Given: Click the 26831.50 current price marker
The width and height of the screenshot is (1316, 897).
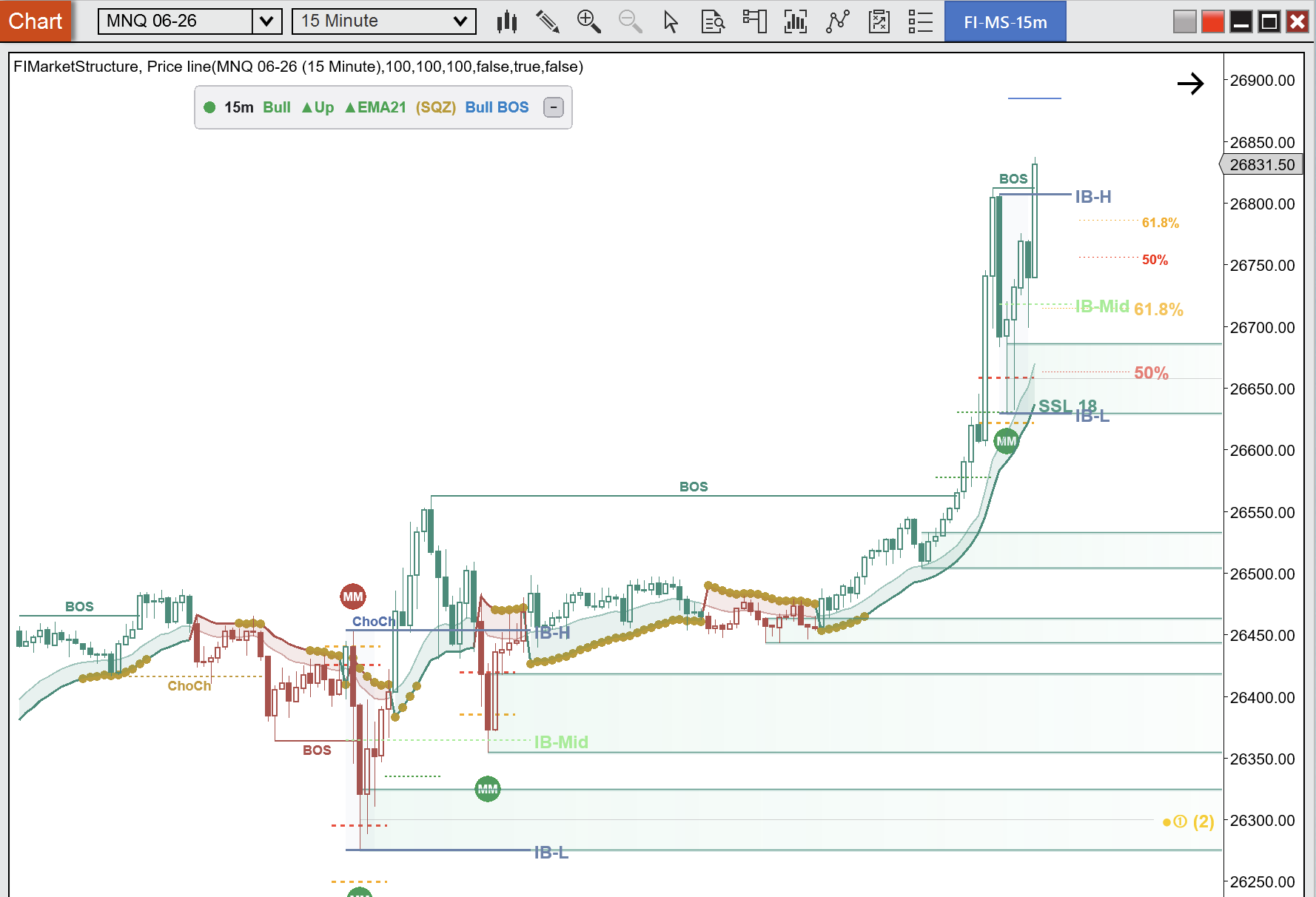Looking at the screenshot, I should (x=1261, y=164).
